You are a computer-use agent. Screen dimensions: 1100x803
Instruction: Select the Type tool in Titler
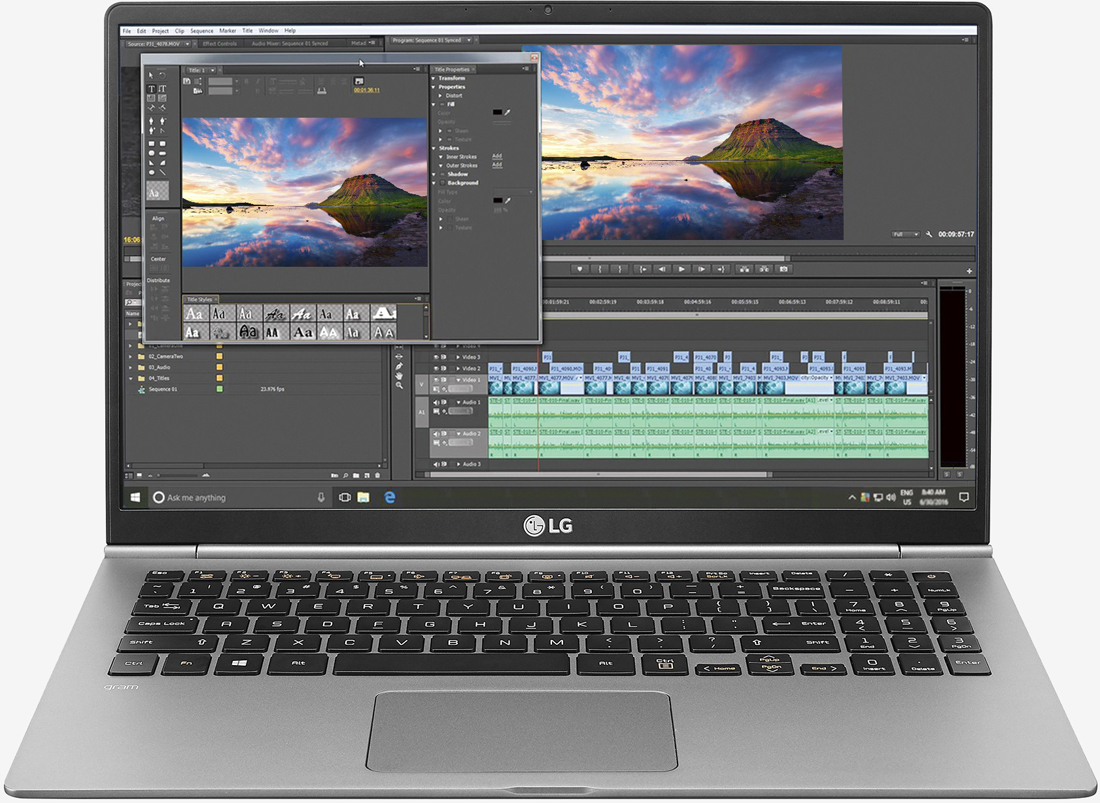coord(152,88)
